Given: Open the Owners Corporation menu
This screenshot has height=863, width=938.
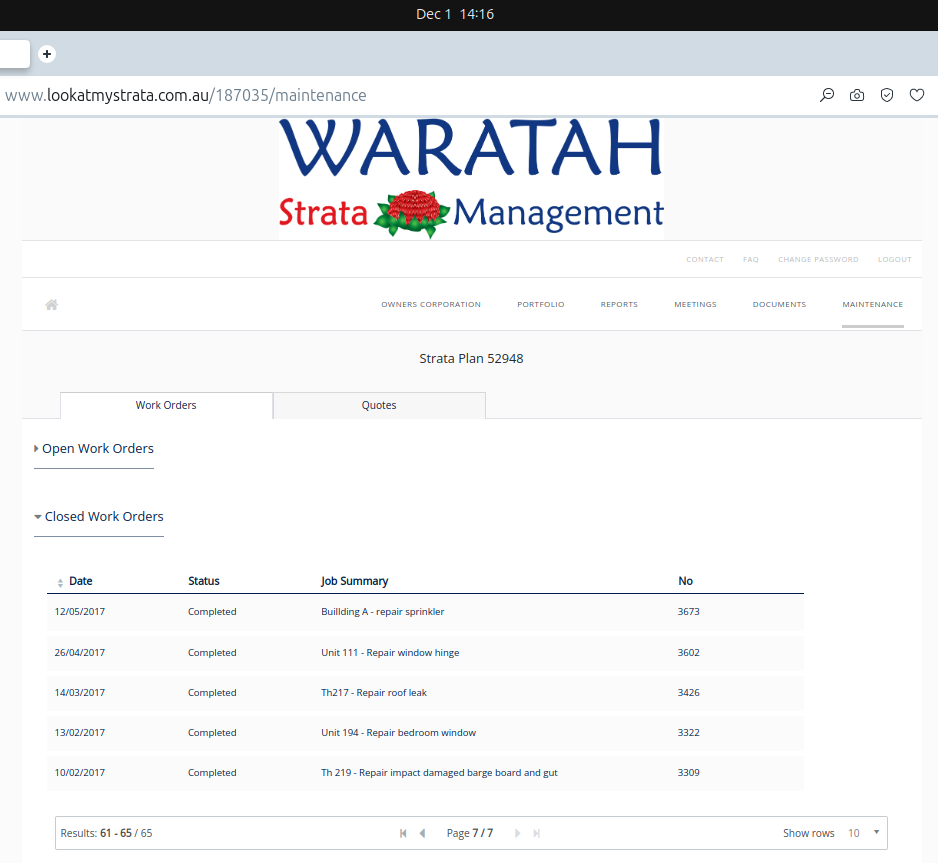Looking at the screenshot, I should (431, 305).
